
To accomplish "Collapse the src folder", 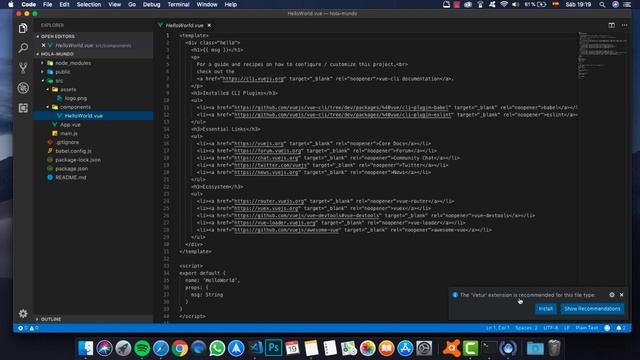I will (59, 81).
